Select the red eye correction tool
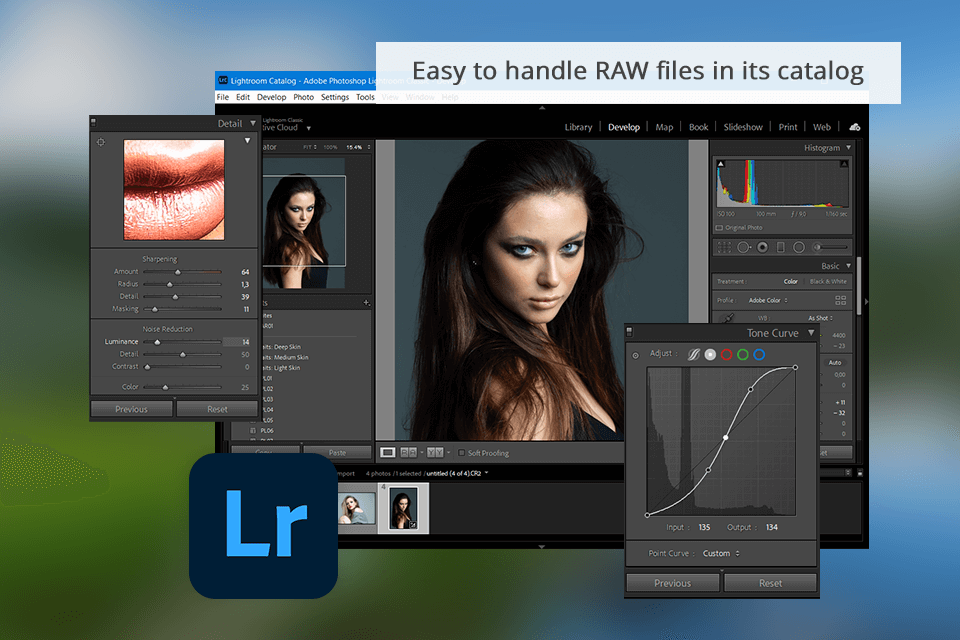 [x=762, y=247]
